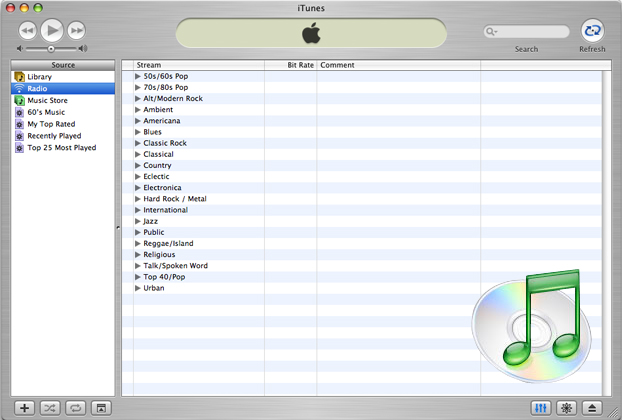This screenshot has width=622, height=420.
Task: Expand the Blues stream category
Action: click(138, 132)
